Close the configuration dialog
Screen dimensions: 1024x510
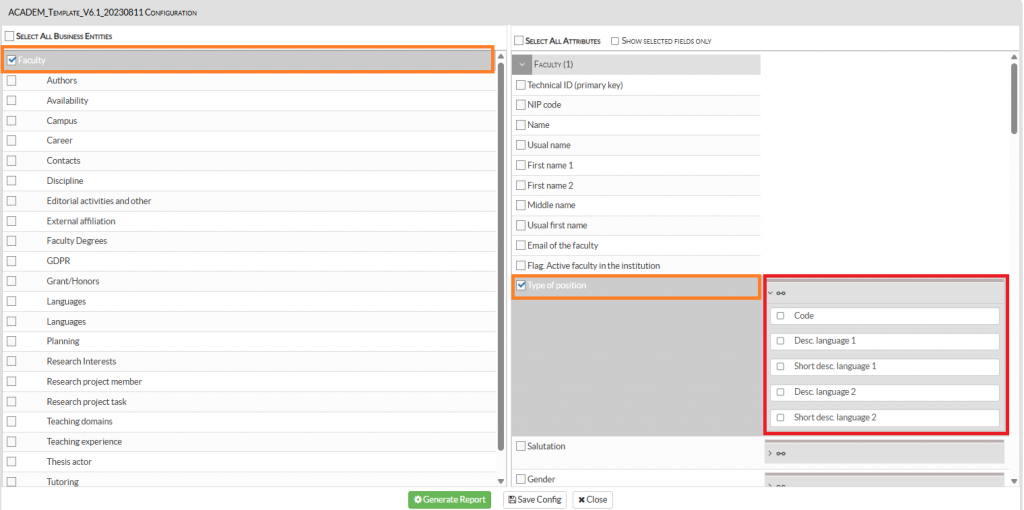point(593,500)
